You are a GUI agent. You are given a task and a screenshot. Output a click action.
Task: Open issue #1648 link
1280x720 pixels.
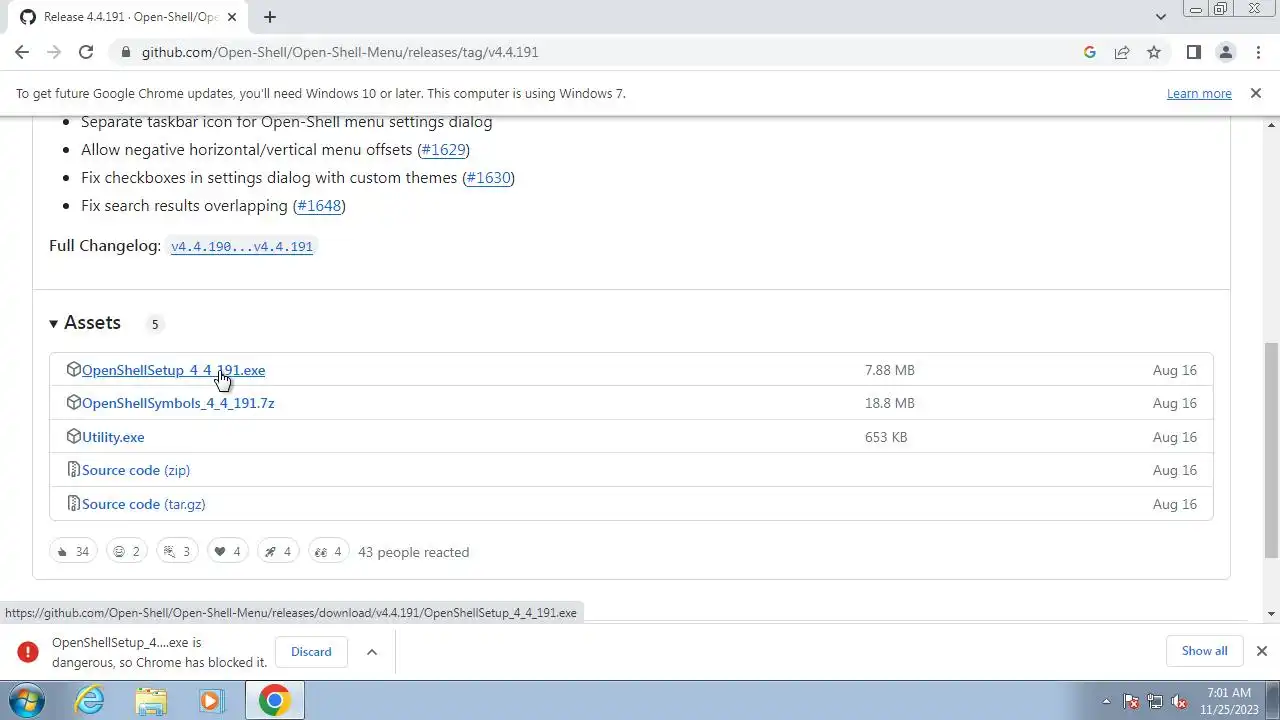point(319,206)
